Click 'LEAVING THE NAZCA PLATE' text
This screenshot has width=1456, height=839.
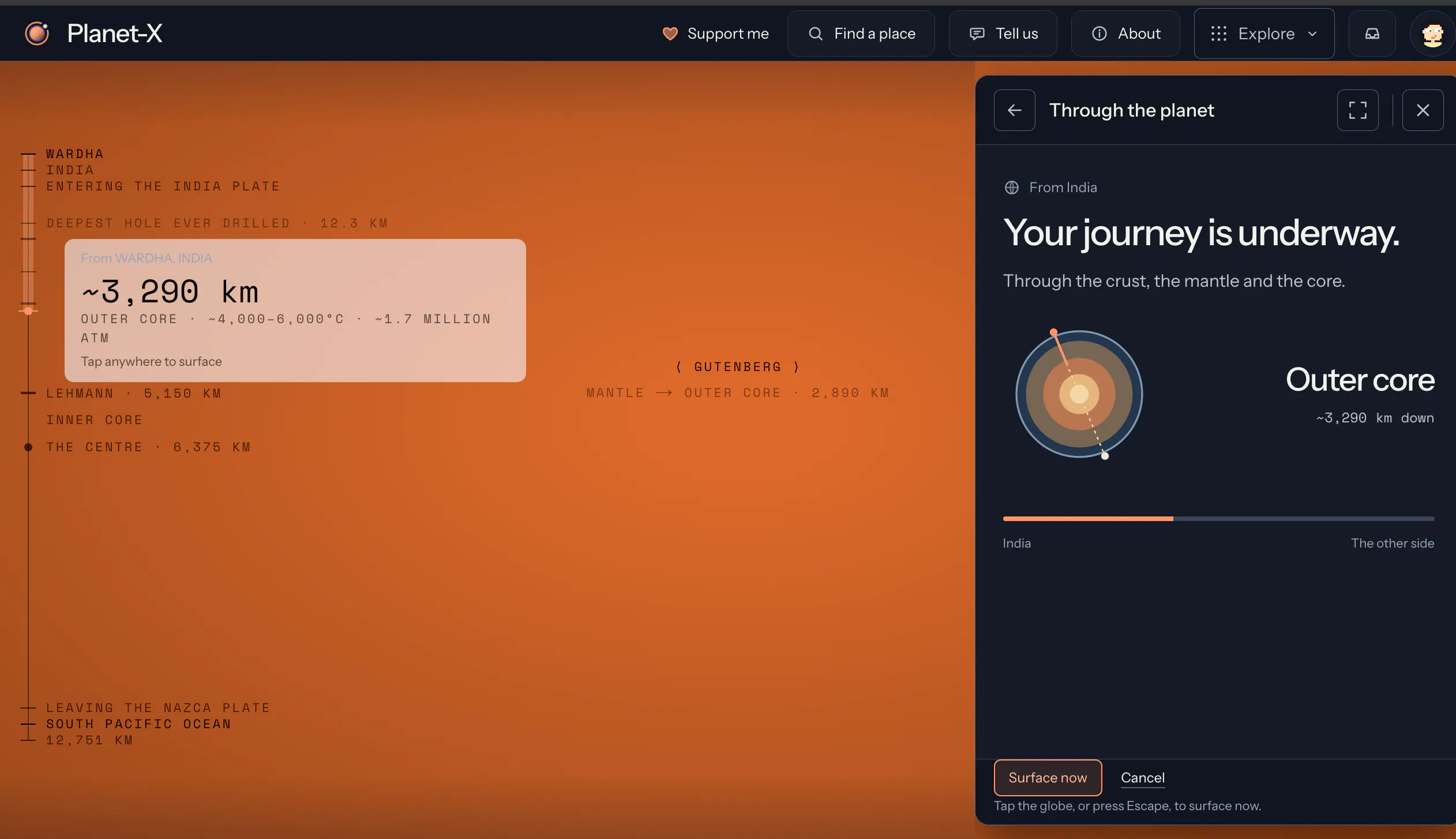tap(158, 708)
